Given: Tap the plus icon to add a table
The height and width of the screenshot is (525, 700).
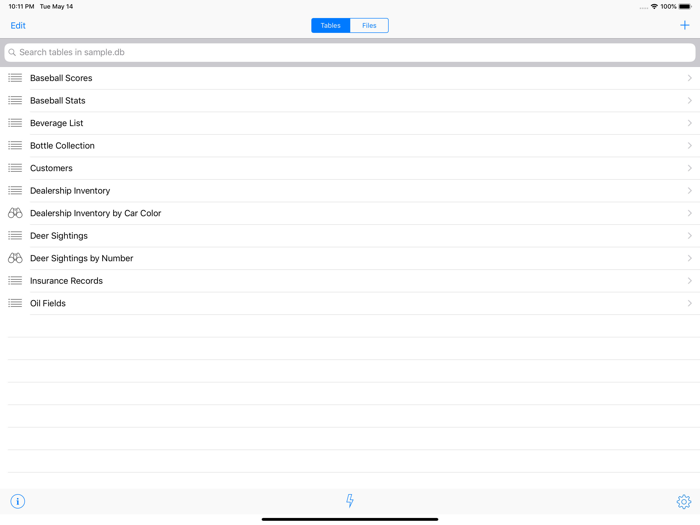Looking at the screenshot, I should 684,25.
